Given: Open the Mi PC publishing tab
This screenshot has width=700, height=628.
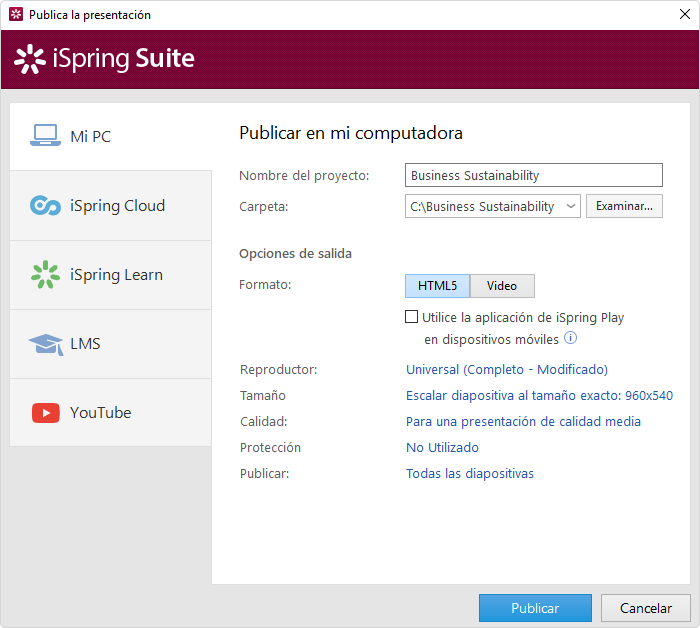Looking at the screenshot, I should coord(111,136).
